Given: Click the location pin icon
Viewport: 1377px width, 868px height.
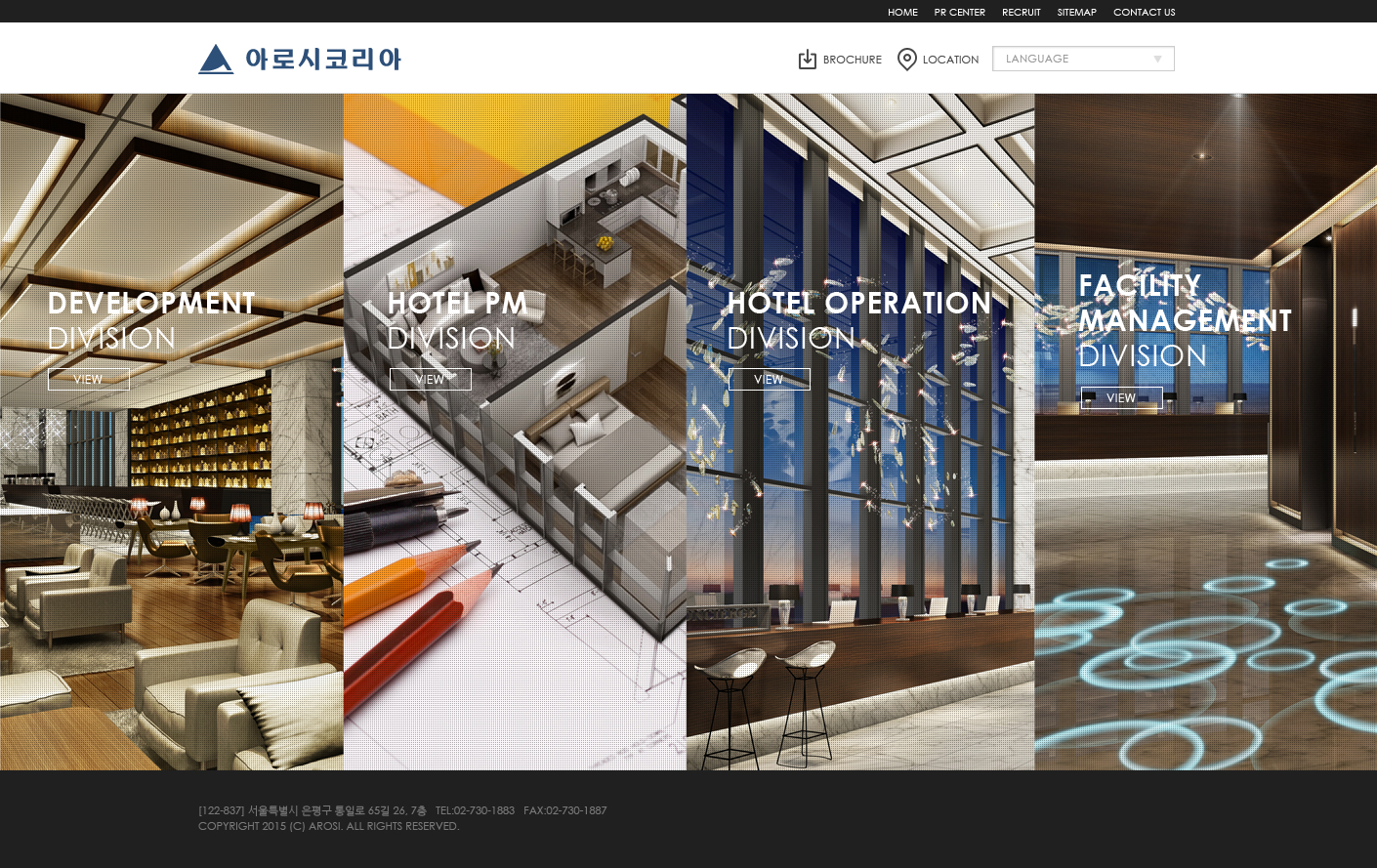Looking at the screenshot, I should click(x=906, y=60).
